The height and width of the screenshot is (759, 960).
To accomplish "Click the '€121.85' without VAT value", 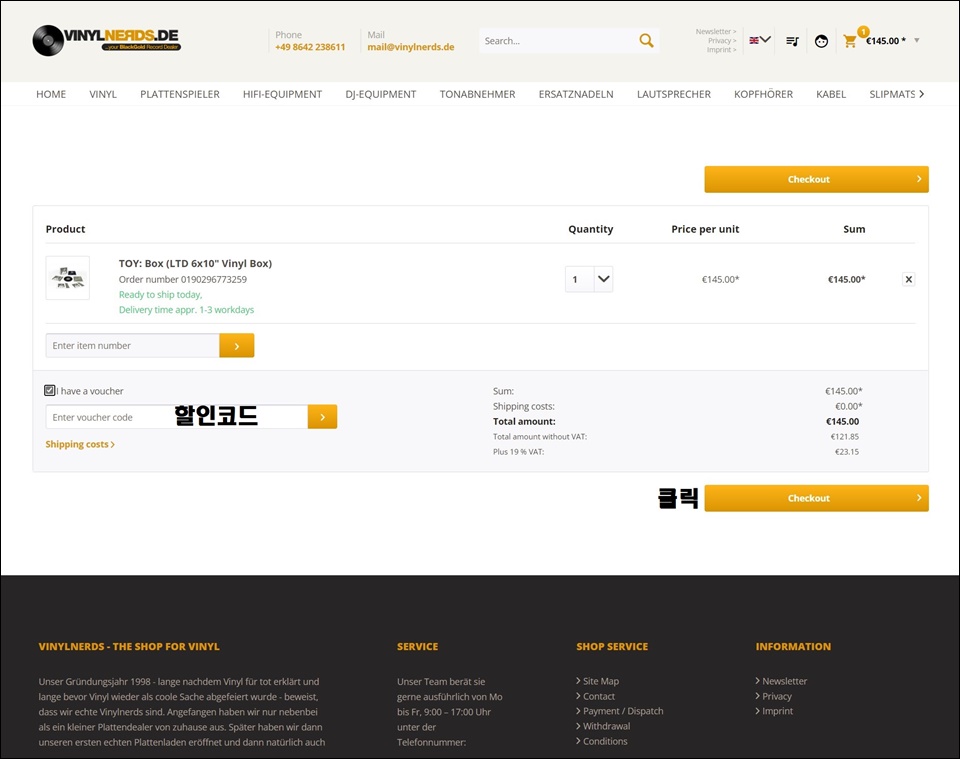I will [845, 437].
